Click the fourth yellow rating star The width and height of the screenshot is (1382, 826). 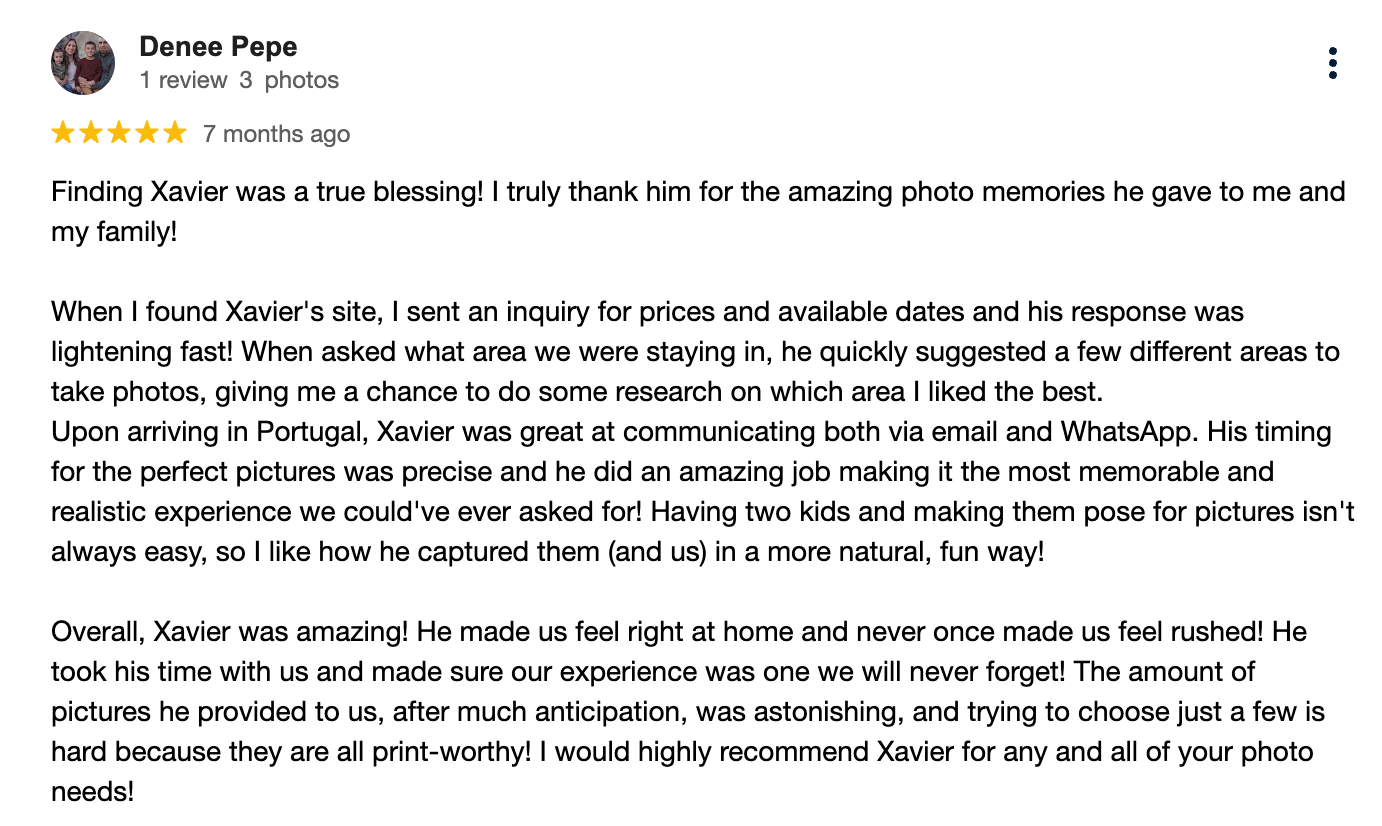pyautogui.click(x=147, y=132)
